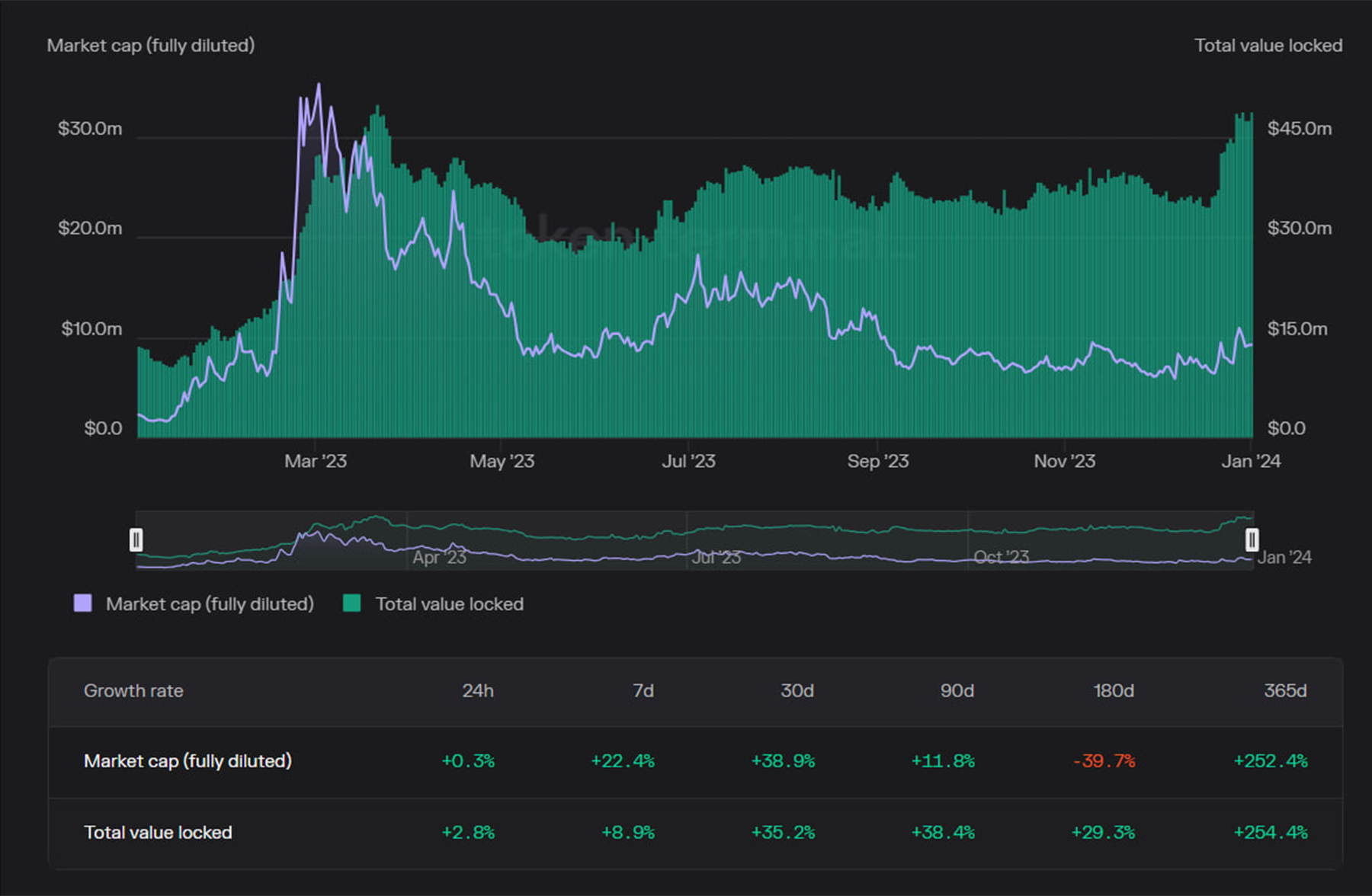Toggle the Total value locked green swatch
The height and width of the screenshot is (896, 1372).
[351, 603]
